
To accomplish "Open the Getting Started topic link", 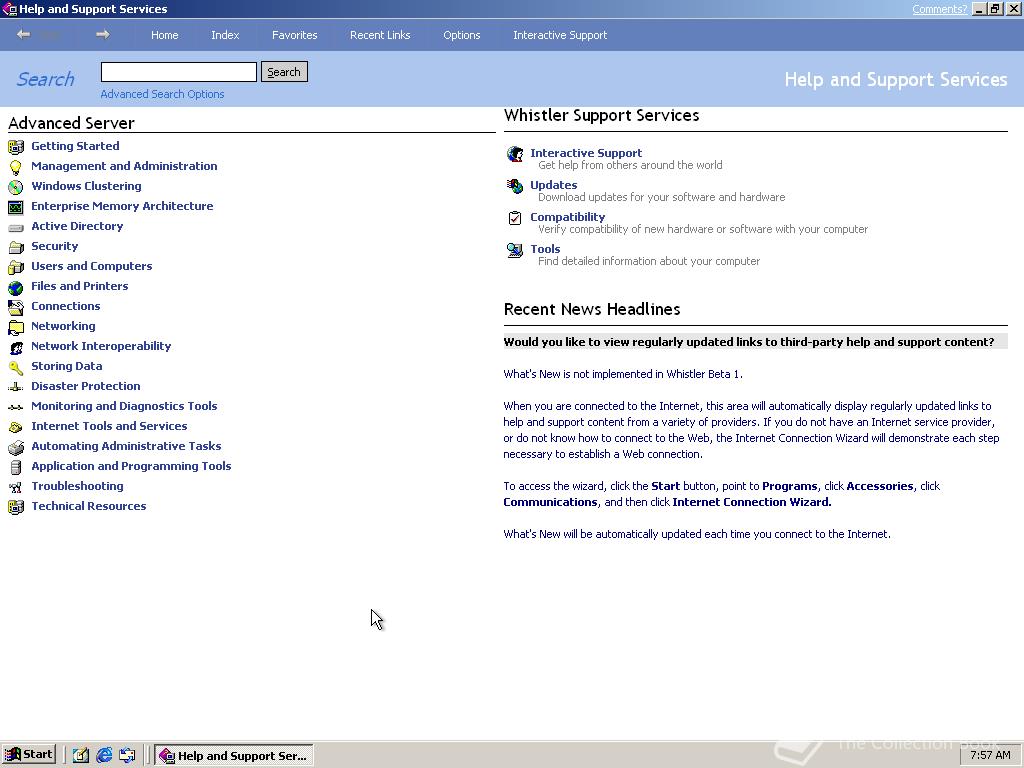I will click(x=75, y=146).
